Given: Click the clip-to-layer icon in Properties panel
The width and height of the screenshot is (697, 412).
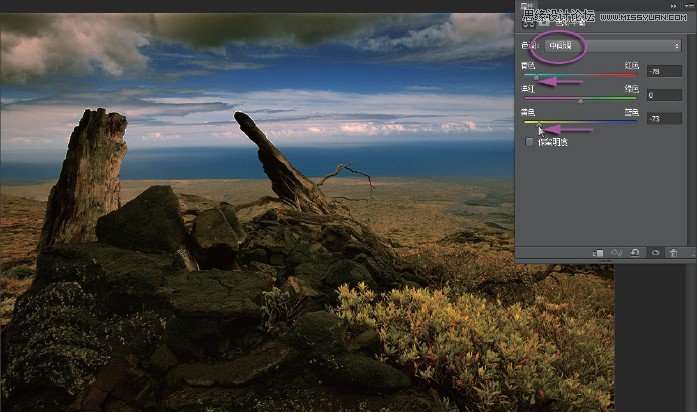Looking at the screenshot, I should 598,252.
